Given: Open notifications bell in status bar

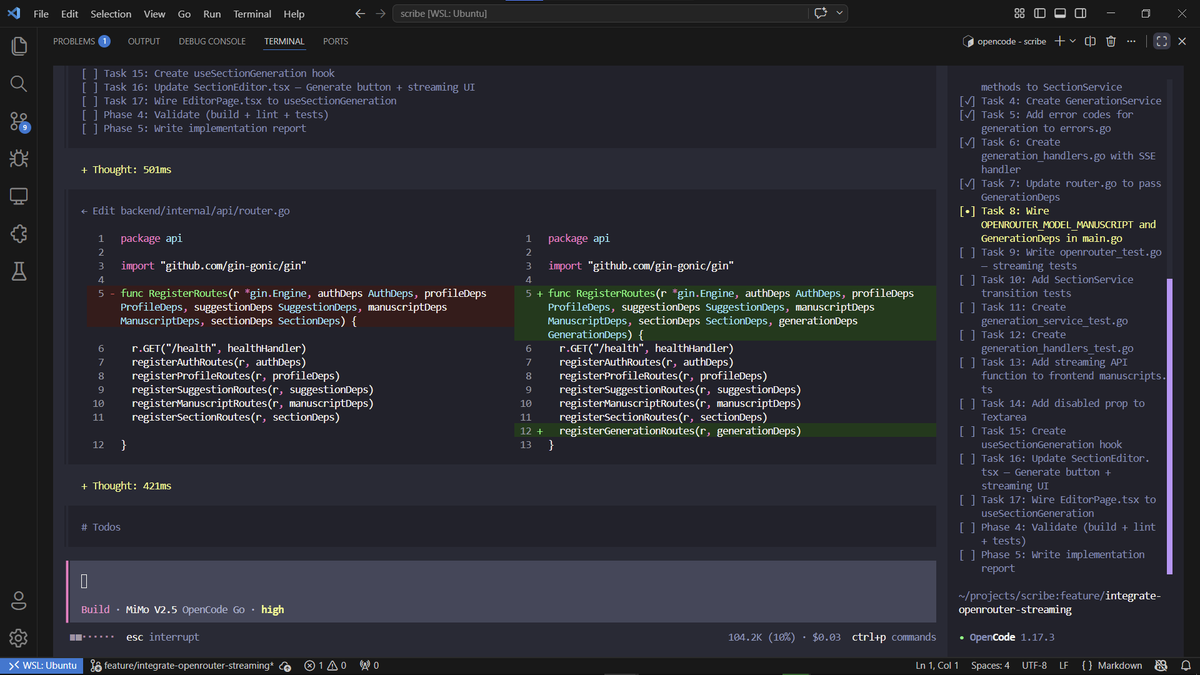Looking at the screenshot, I should [1185, 665].
